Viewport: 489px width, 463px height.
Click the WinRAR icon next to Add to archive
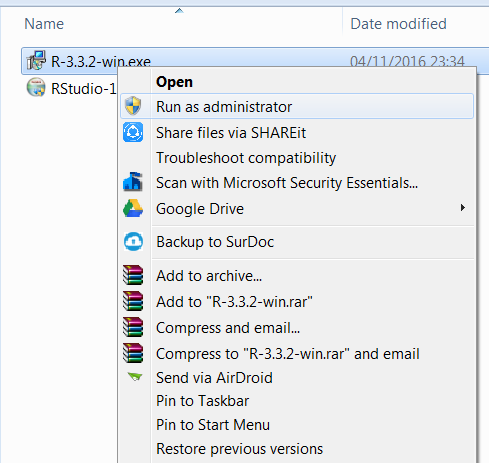click(133, 275)
